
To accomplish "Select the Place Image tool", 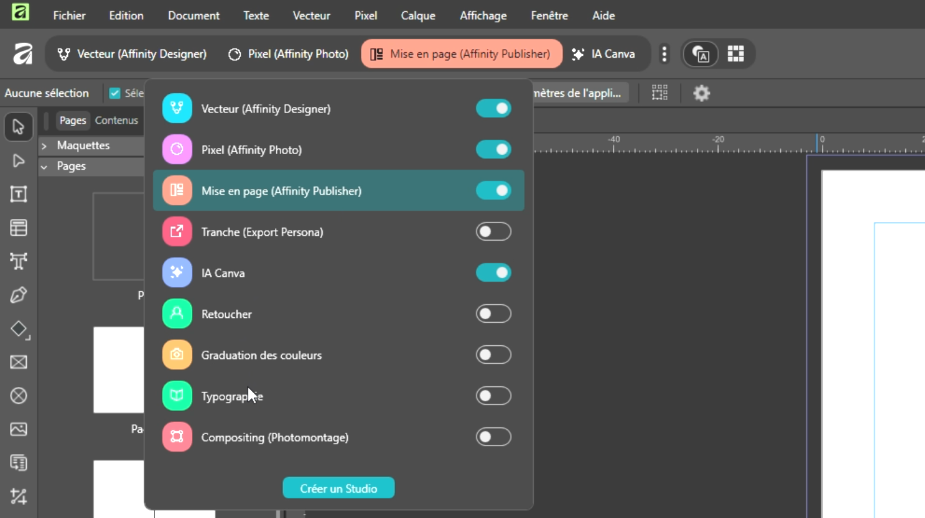I will pyautogui.click(x=18, y=429).
